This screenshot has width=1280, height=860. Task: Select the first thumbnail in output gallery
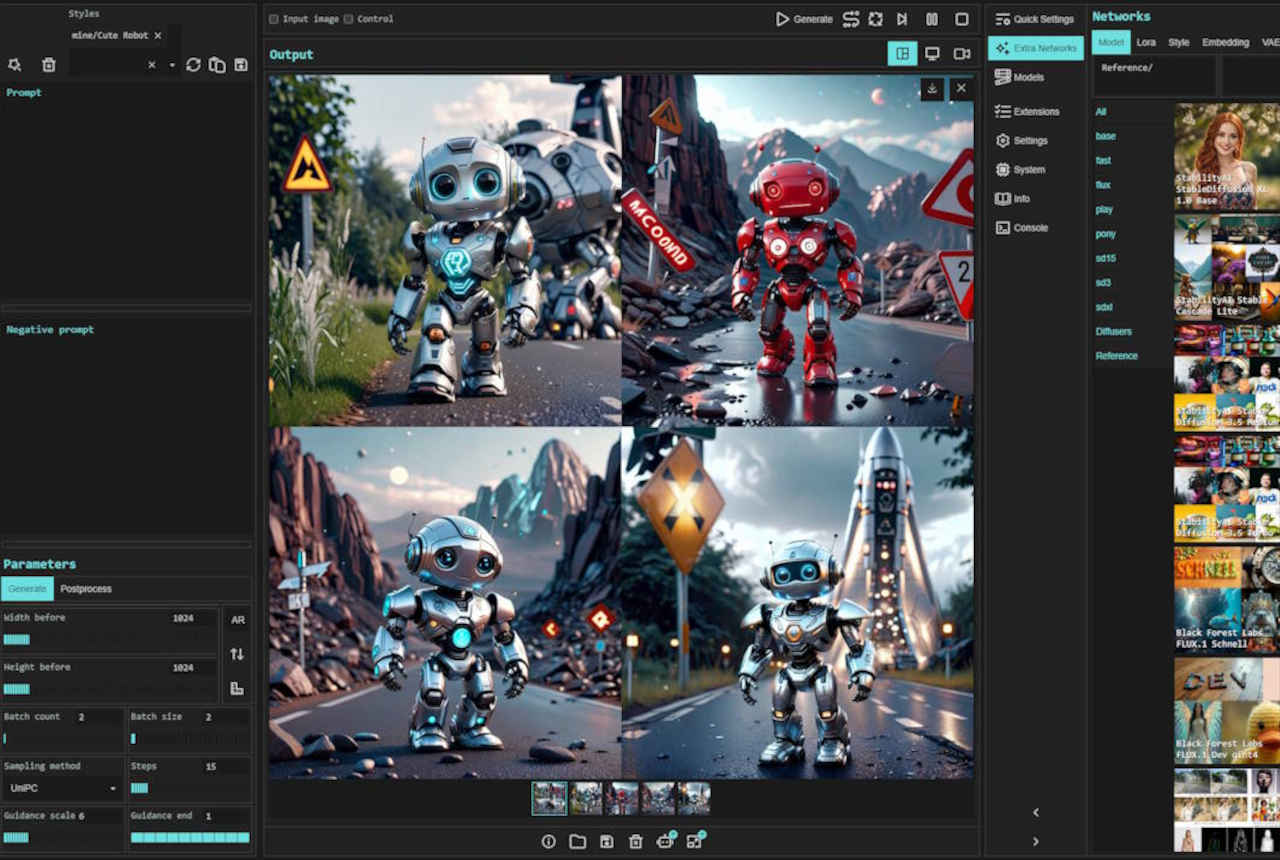pyautogui.click(x=549, y=798)
